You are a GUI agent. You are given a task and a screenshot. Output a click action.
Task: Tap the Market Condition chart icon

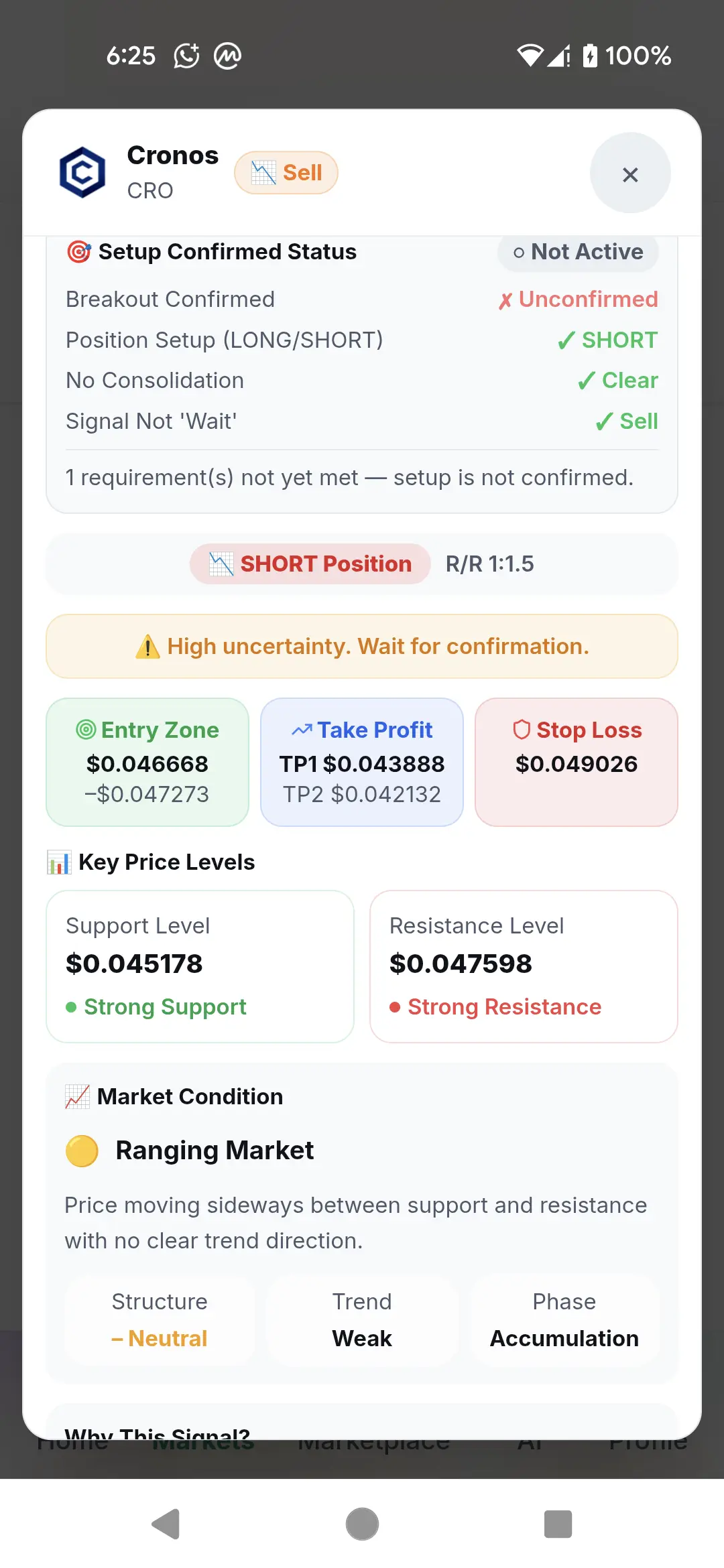click(78, 1096)
